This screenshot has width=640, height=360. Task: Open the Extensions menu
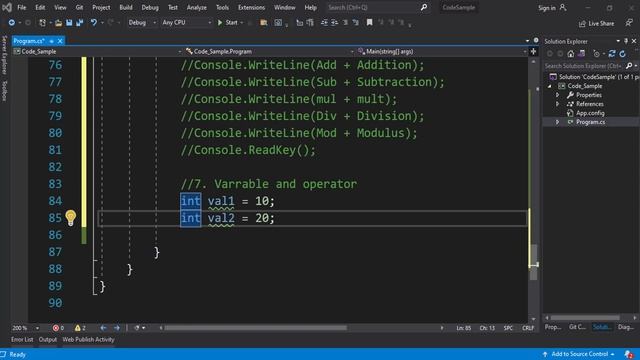pyautogui.click(x=251, y=7)
